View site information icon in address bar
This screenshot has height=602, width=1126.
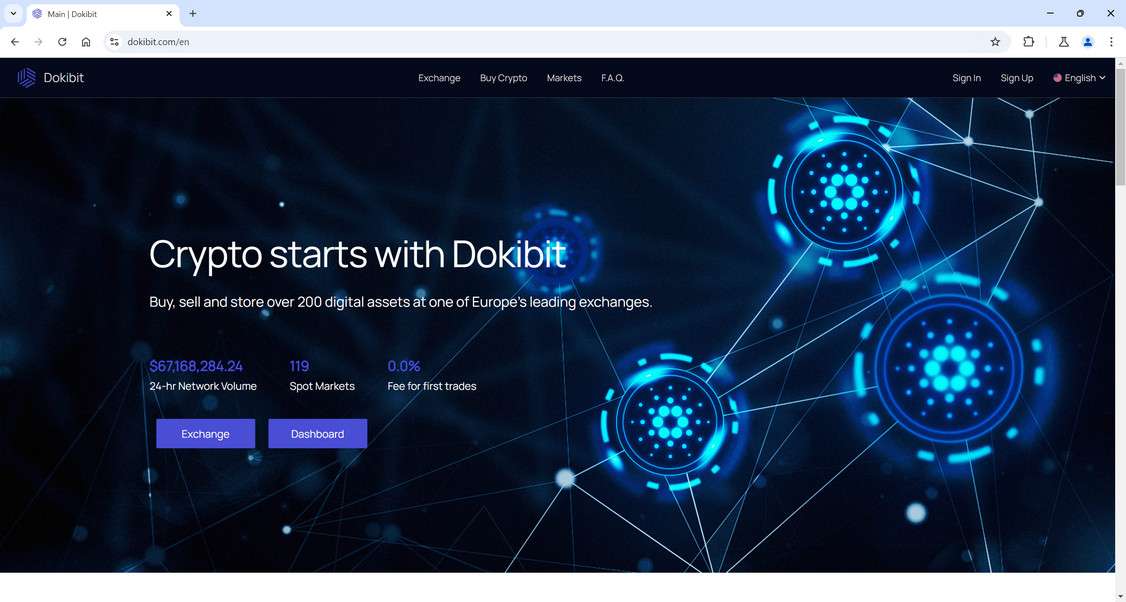point(113,42)
